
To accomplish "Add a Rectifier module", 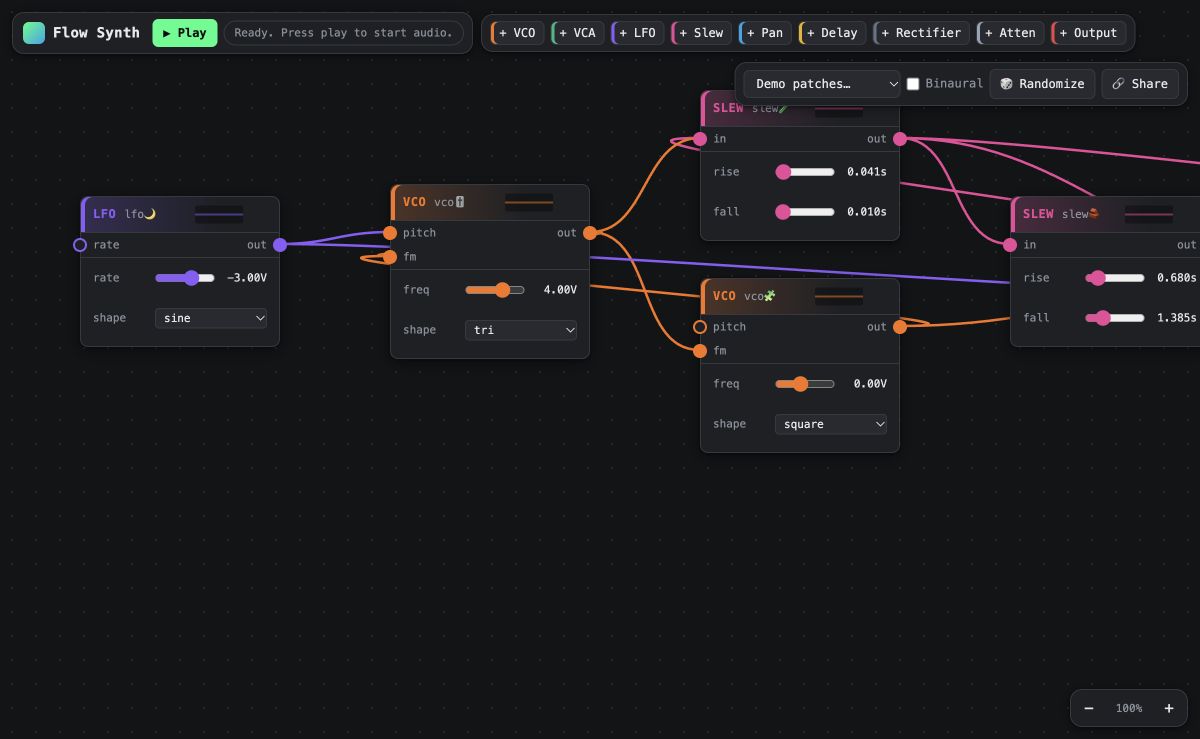I will [921, 33].
